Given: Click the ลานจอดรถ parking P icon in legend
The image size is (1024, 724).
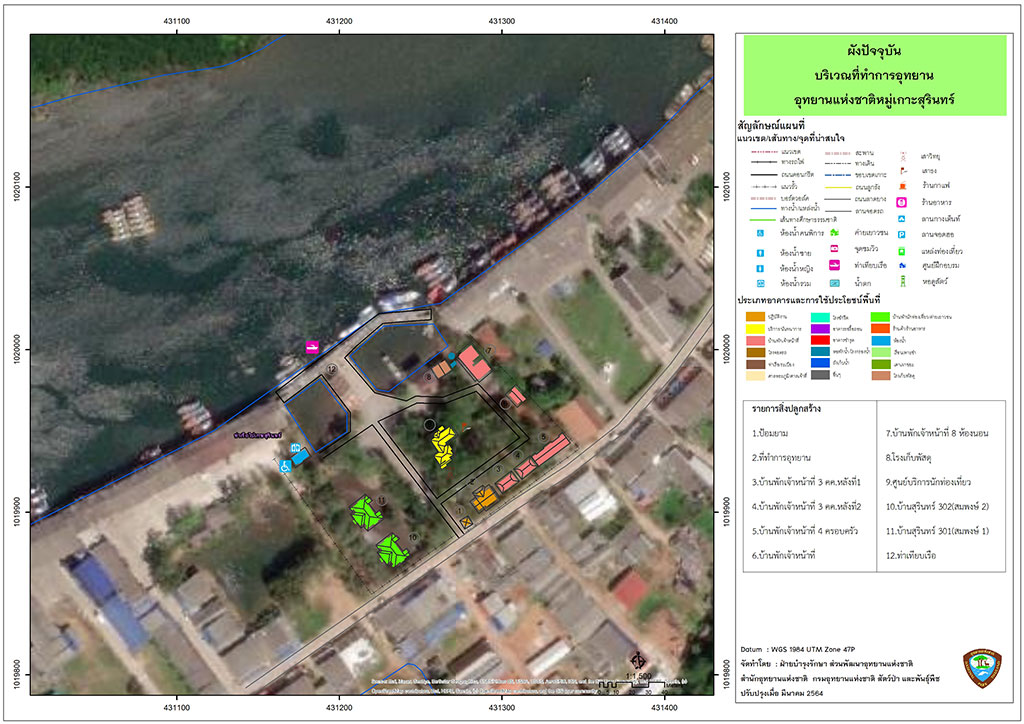Looking at the screenshot, I should 902,234.
